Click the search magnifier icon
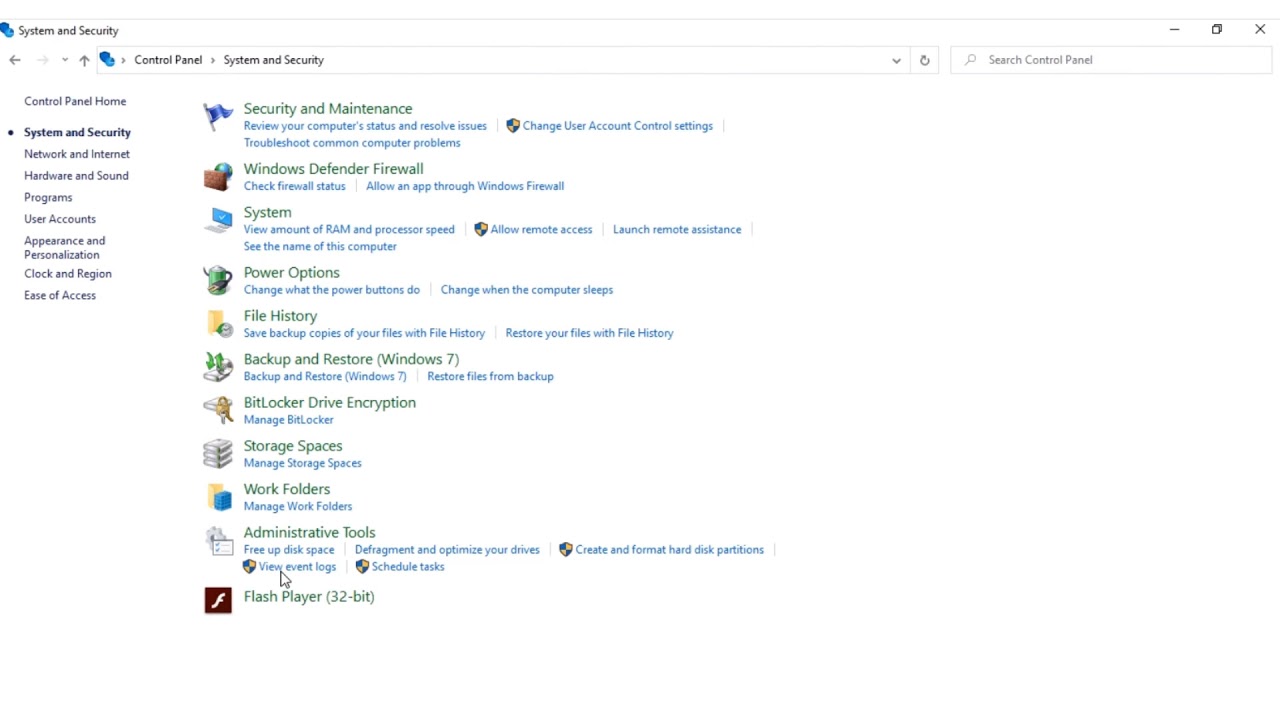 [x=970, y=60]
